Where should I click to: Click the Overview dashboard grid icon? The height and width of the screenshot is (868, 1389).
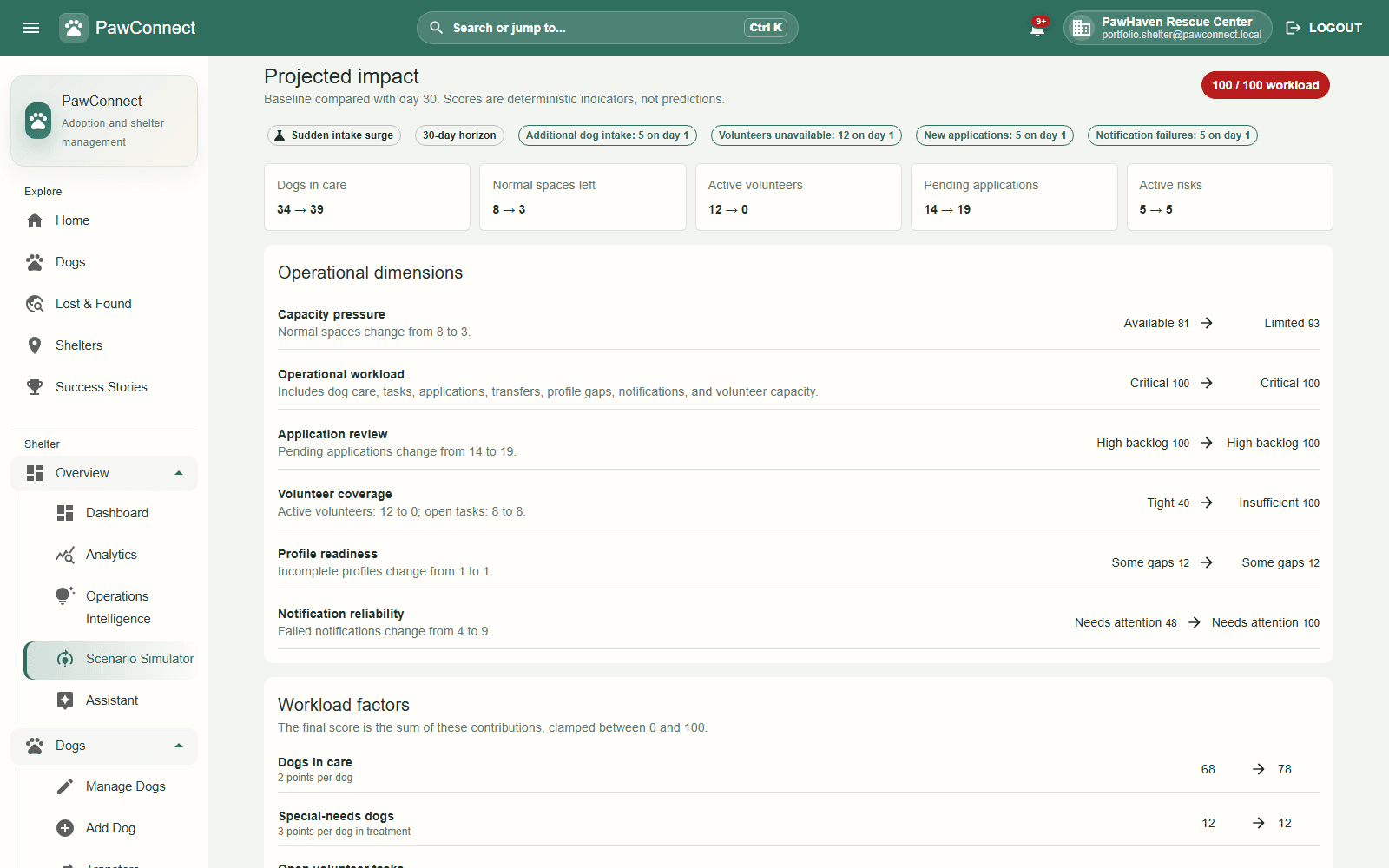[x=35, y=473]
